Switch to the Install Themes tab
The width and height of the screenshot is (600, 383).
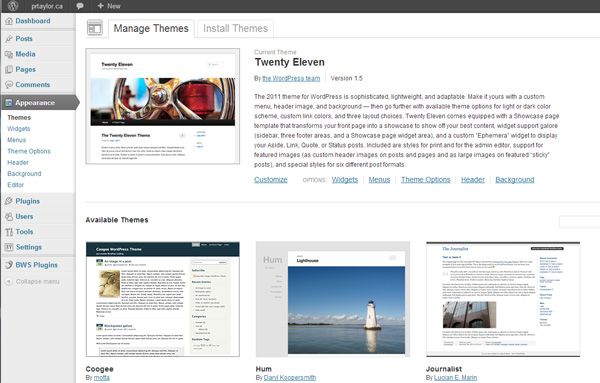tap(235, 29)
